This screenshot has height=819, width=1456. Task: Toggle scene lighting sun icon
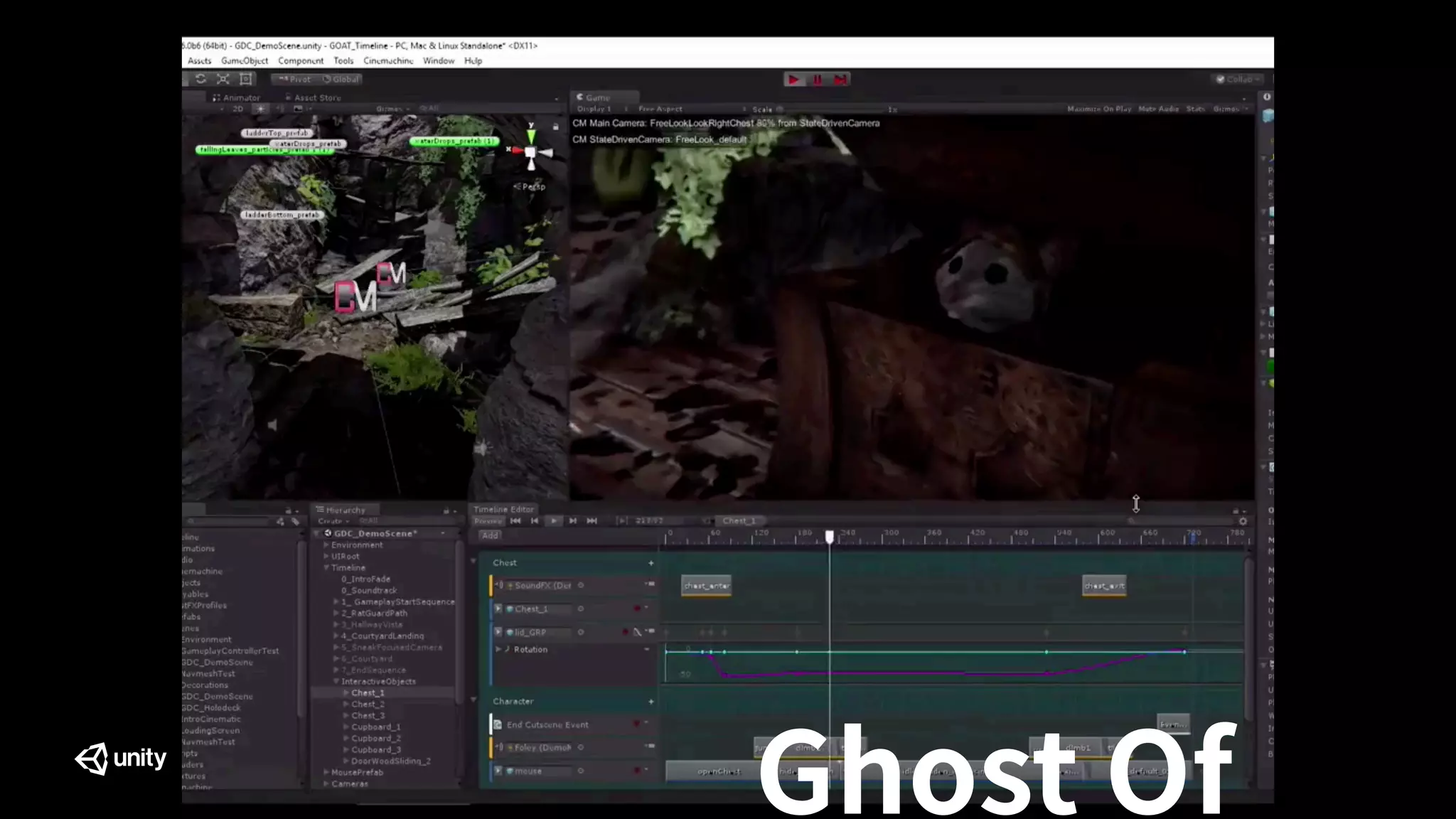(x=261, y=109)
